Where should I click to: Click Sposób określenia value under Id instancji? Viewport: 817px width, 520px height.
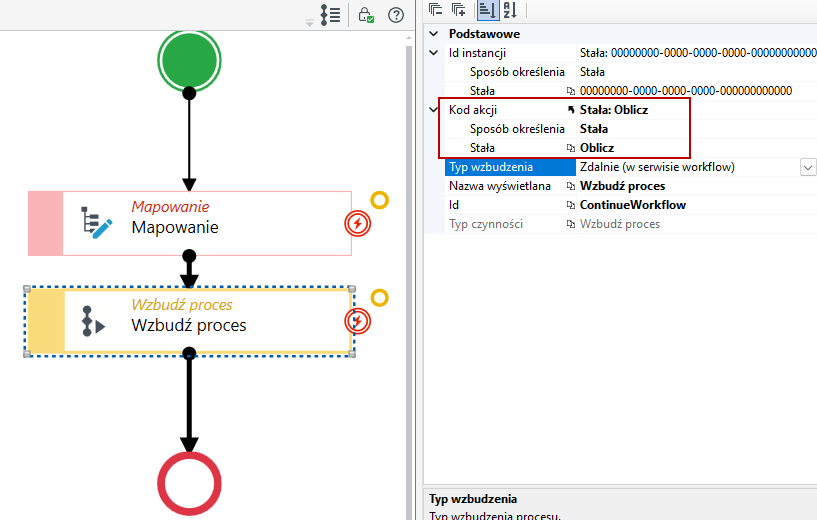click(592, 72)
